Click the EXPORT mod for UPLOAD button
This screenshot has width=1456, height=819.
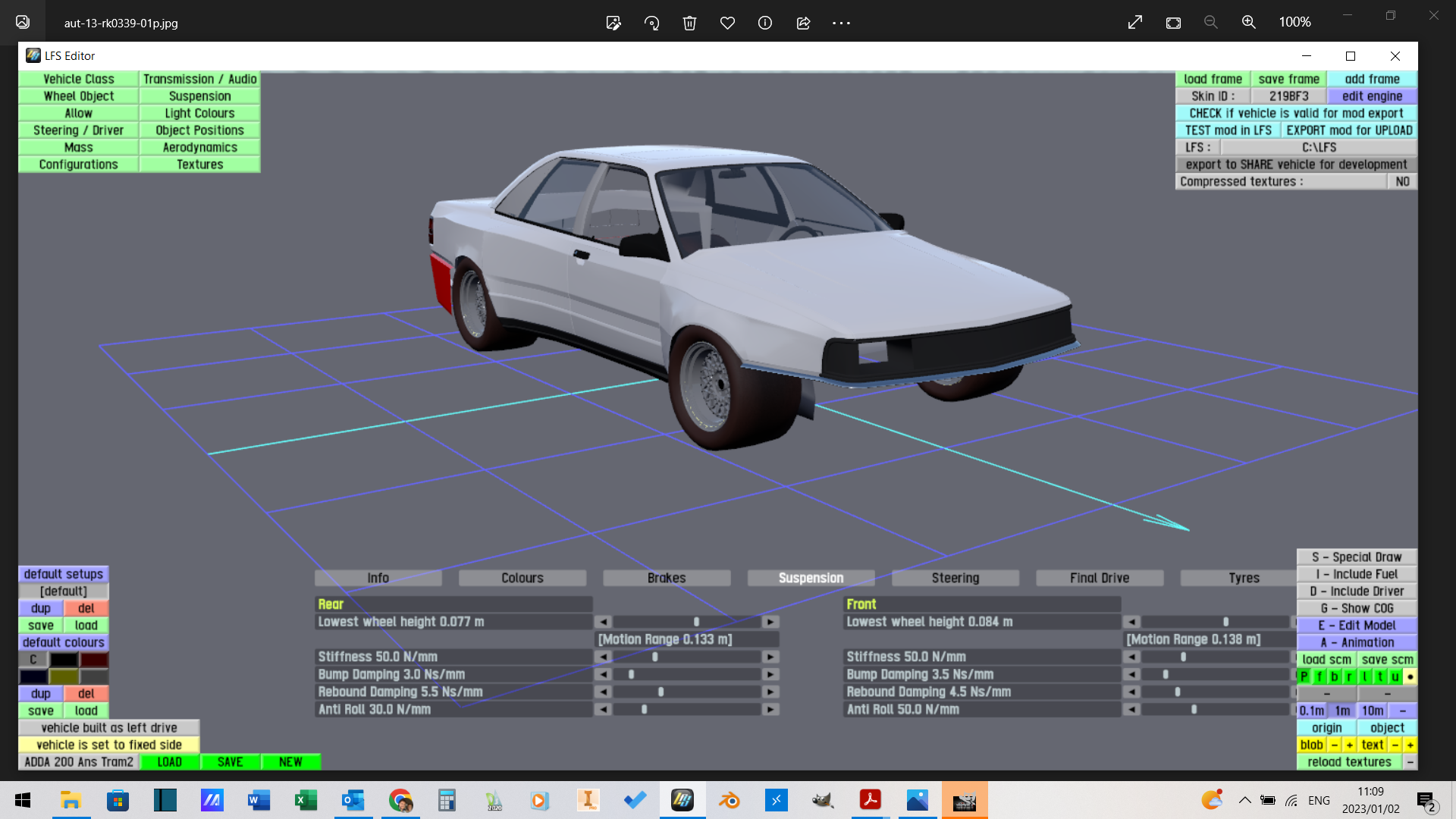[1349, 130]
